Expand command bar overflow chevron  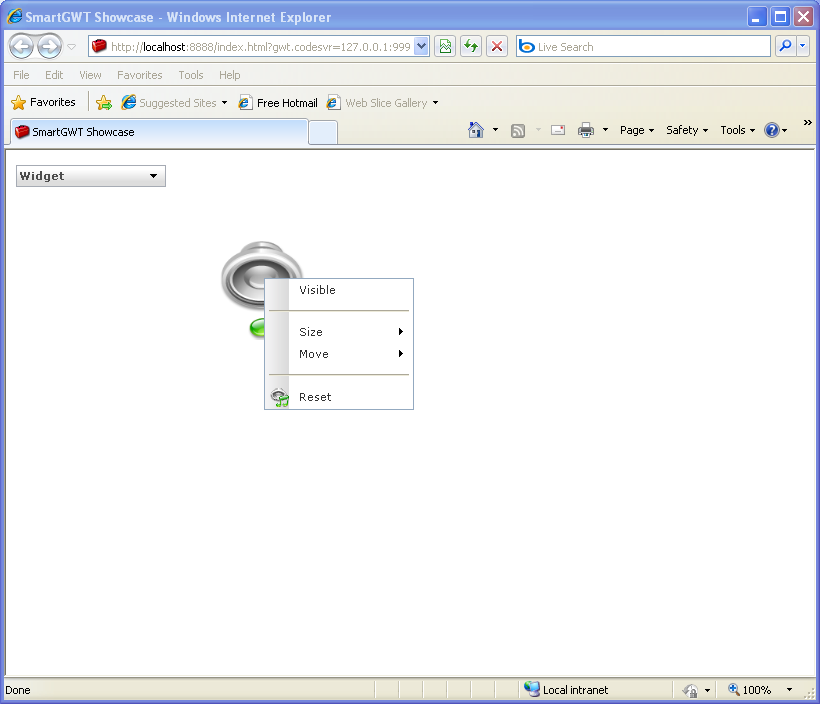coord(807,122)
